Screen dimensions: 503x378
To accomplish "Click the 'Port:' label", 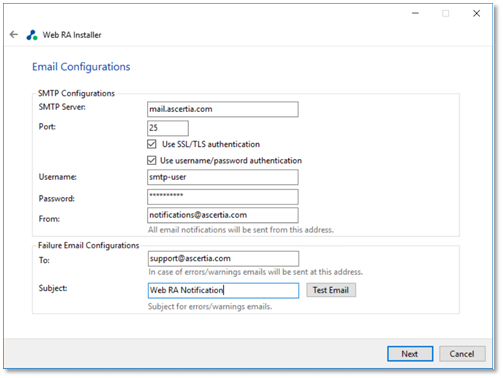I will pyautogui.click(x=47, y=127).
